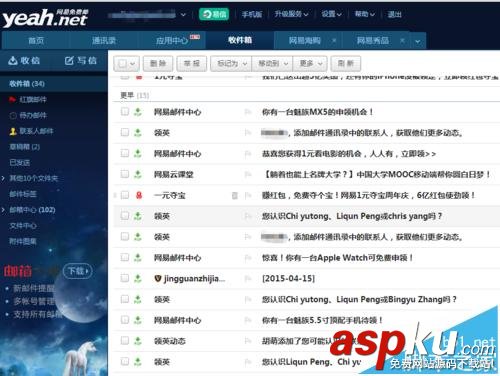
Task: Tick checkbox for jingguanzhijia email
Action: tap(125, 278)
